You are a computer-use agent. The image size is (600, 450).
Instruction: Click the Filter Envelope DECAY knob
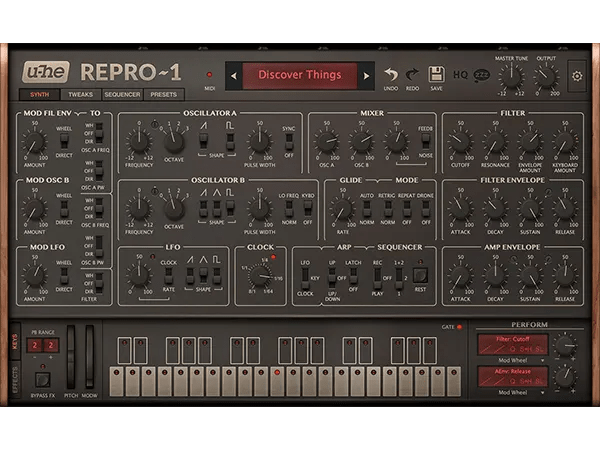tap(495, 209)
